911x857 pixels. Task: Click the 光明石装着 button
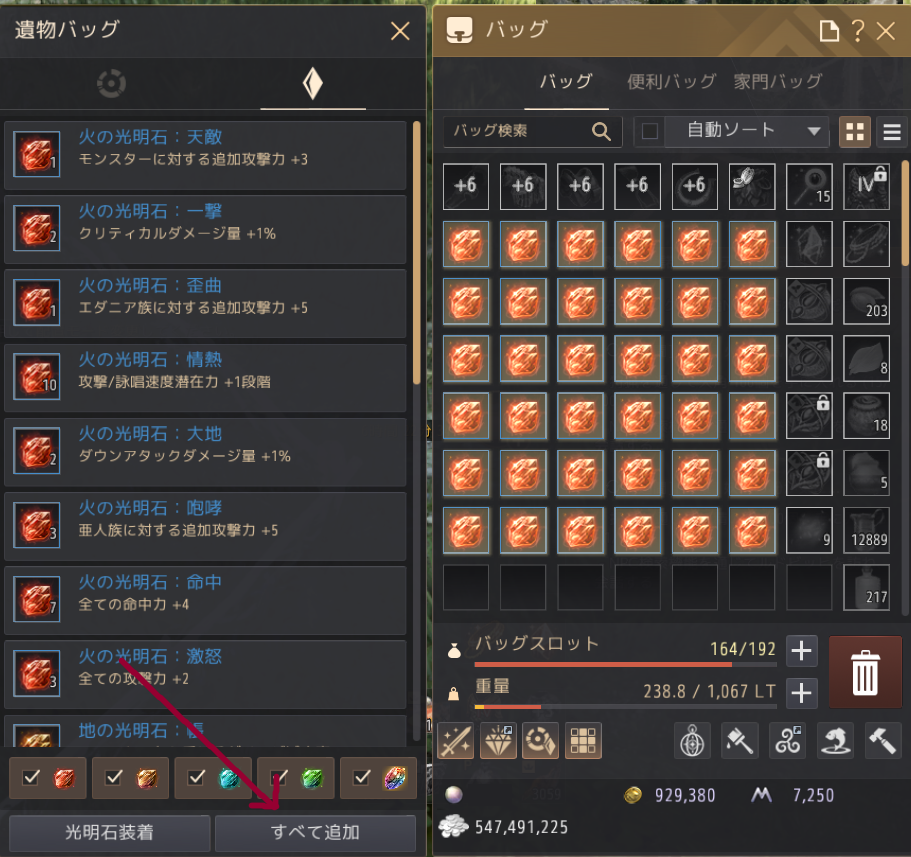pos(109,833)
